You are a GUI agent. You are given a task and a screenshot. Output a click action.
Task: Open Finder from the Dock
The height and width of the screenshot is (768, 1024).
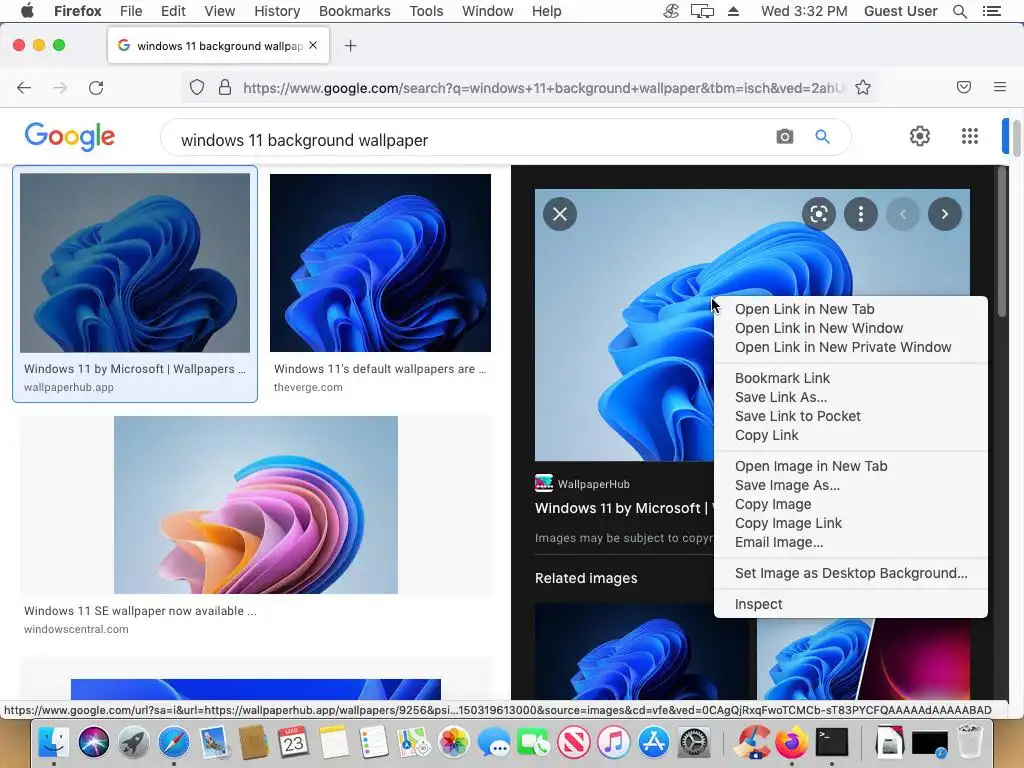coord(54,743)
